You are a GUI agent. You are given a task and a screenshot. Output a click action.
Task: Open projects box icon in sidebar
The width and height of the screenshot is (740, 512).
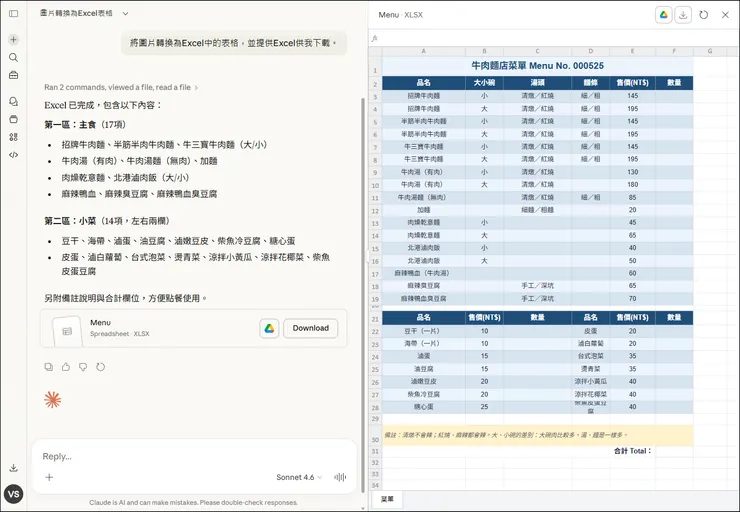[x=14, y=119]
